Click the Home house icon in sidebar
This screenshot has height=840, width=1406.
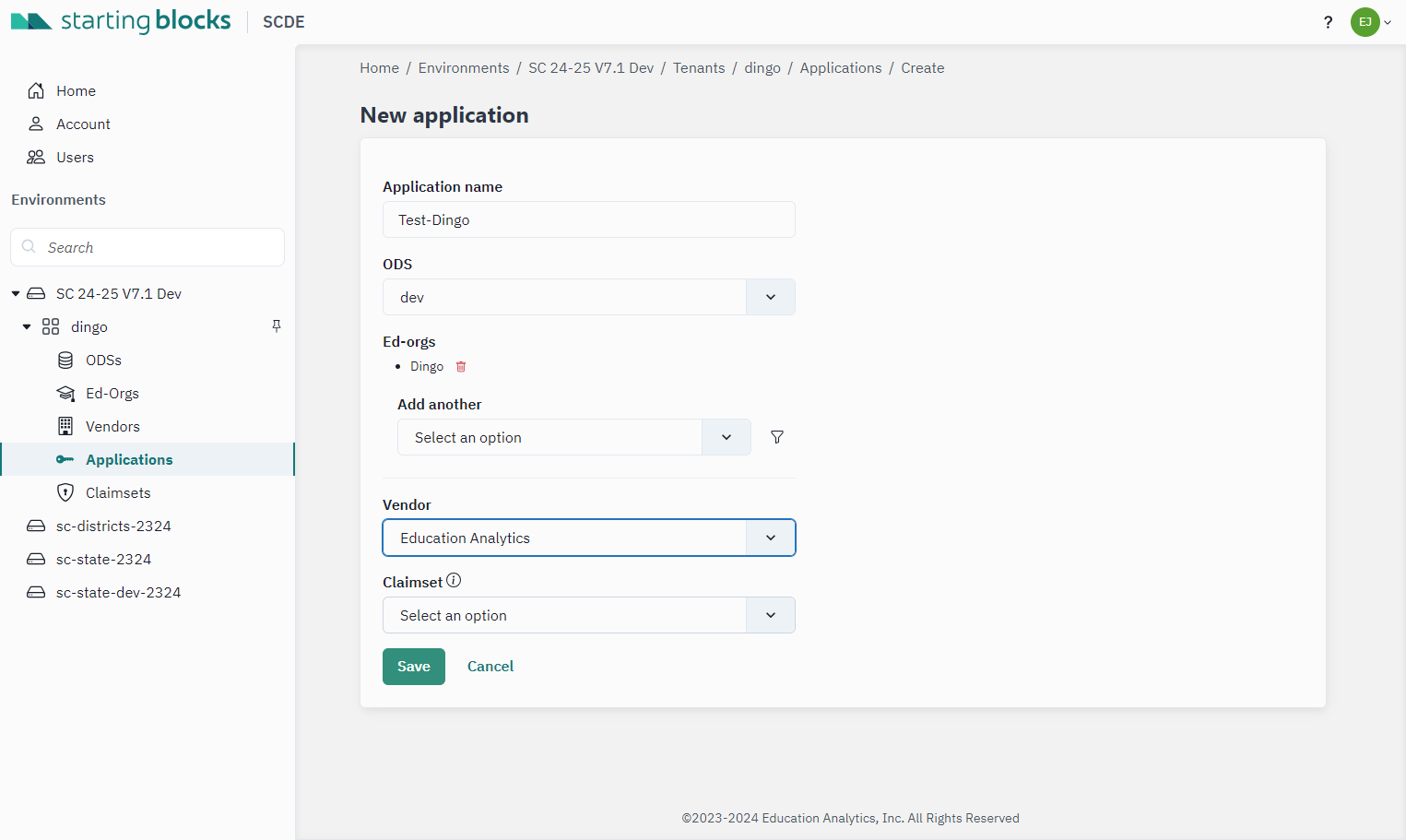point(36,90)
